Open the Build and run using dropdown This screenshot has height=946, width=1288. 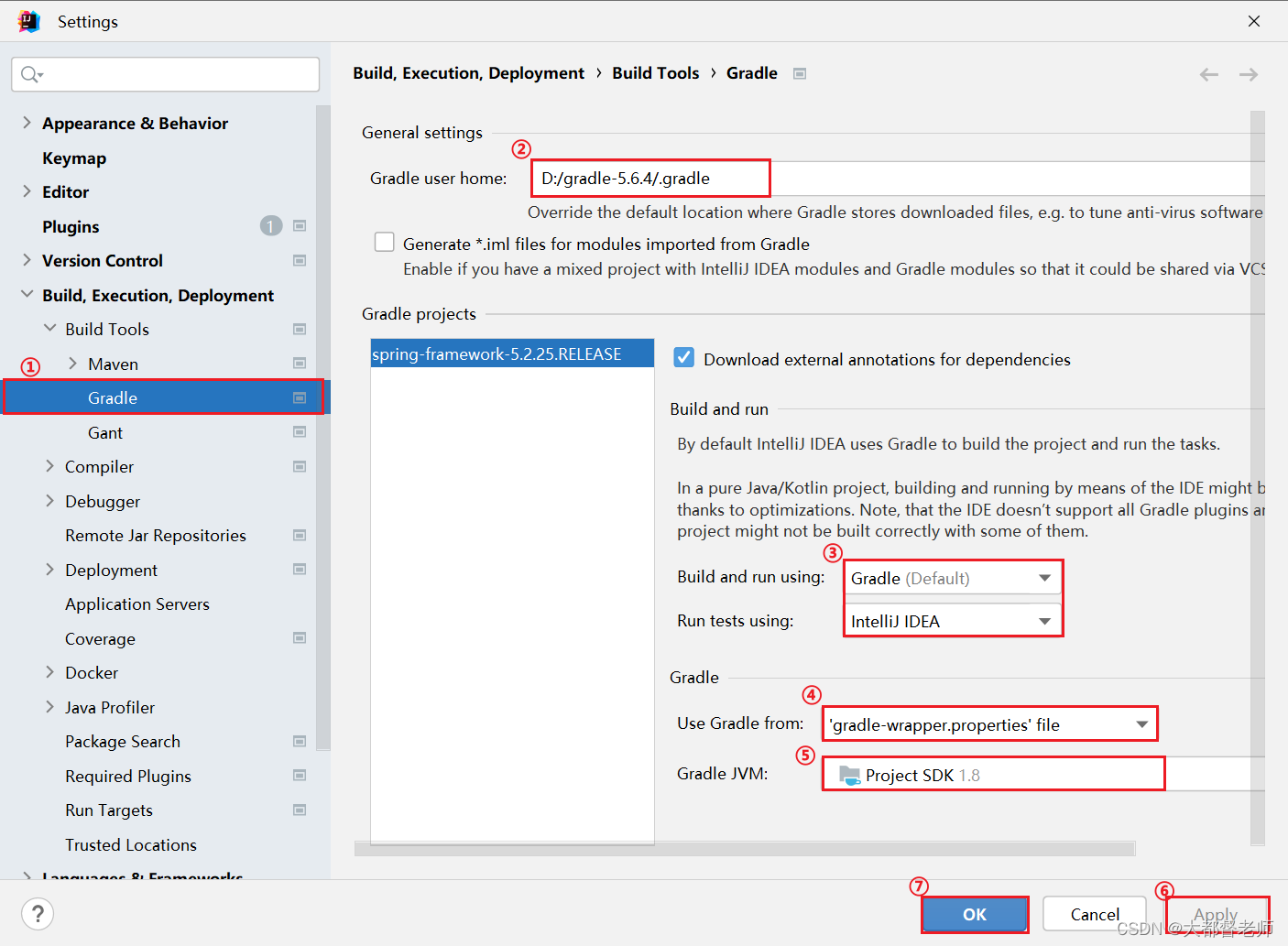(953, 578)
